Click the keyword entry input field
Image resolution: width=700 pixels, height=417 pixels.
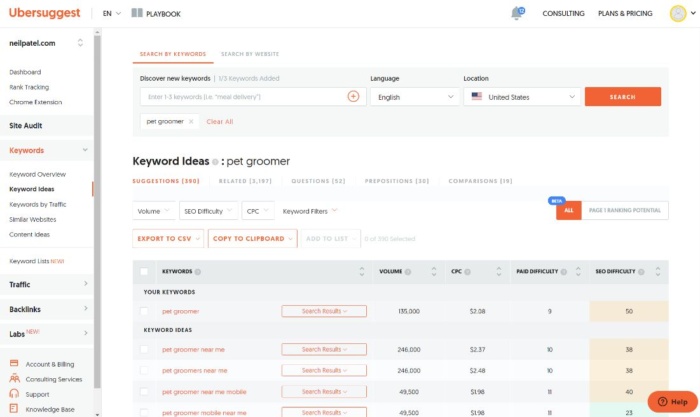click(245, 97)
